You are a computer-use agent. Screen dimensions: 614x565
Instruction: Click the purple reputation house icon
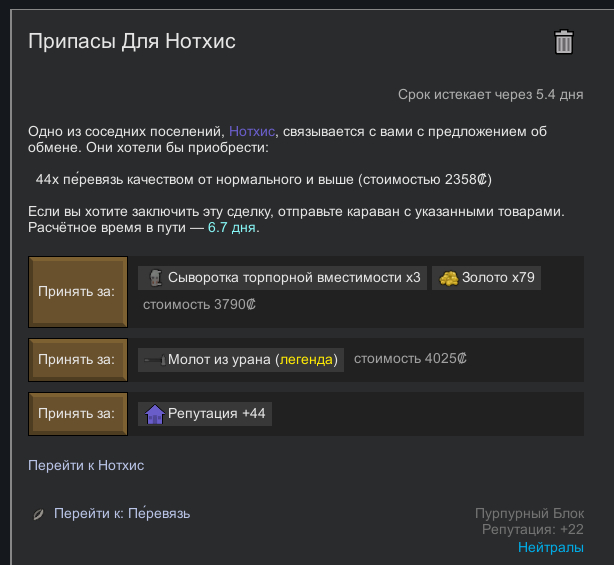coord(155,414)
